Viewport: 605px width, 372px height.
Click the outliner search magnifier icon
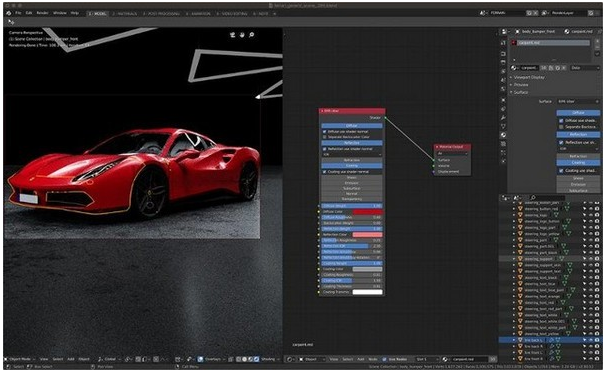coord(533,198)
